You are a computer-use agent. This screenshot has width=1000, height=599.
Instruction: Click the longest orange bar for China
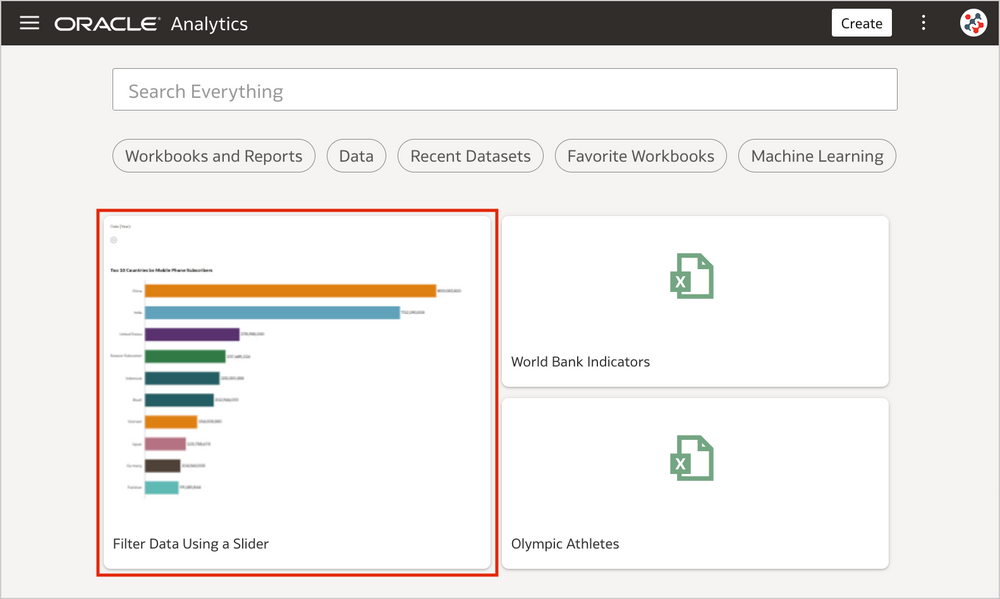[x=290, y=291]
